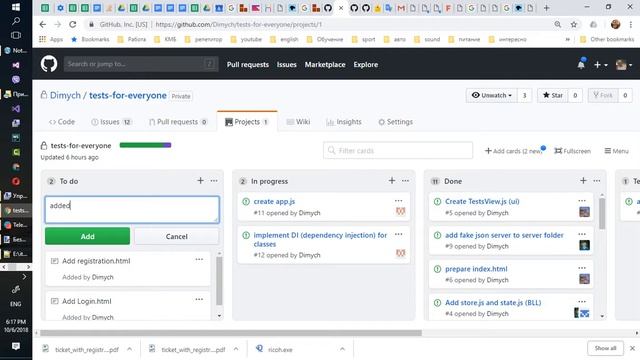
Task: Open the Wiki tab
Action: click(298, 122)
